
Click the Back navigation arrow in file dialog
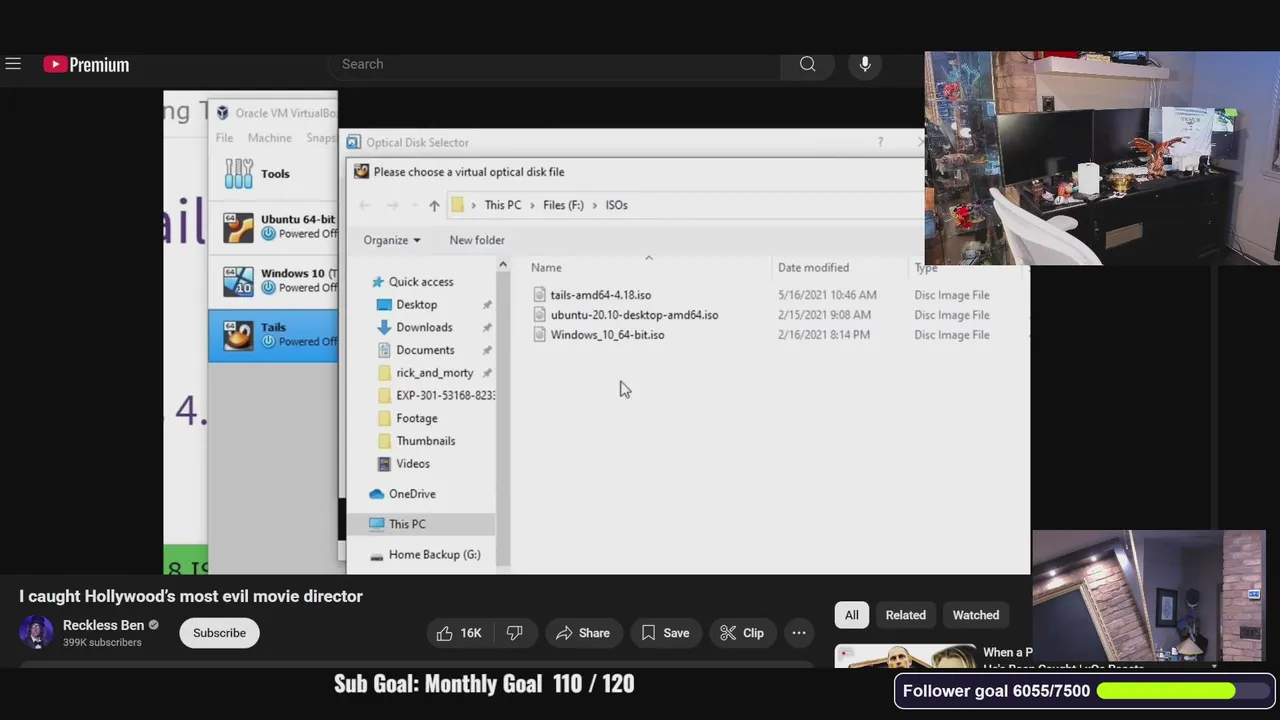coord(365,205)
